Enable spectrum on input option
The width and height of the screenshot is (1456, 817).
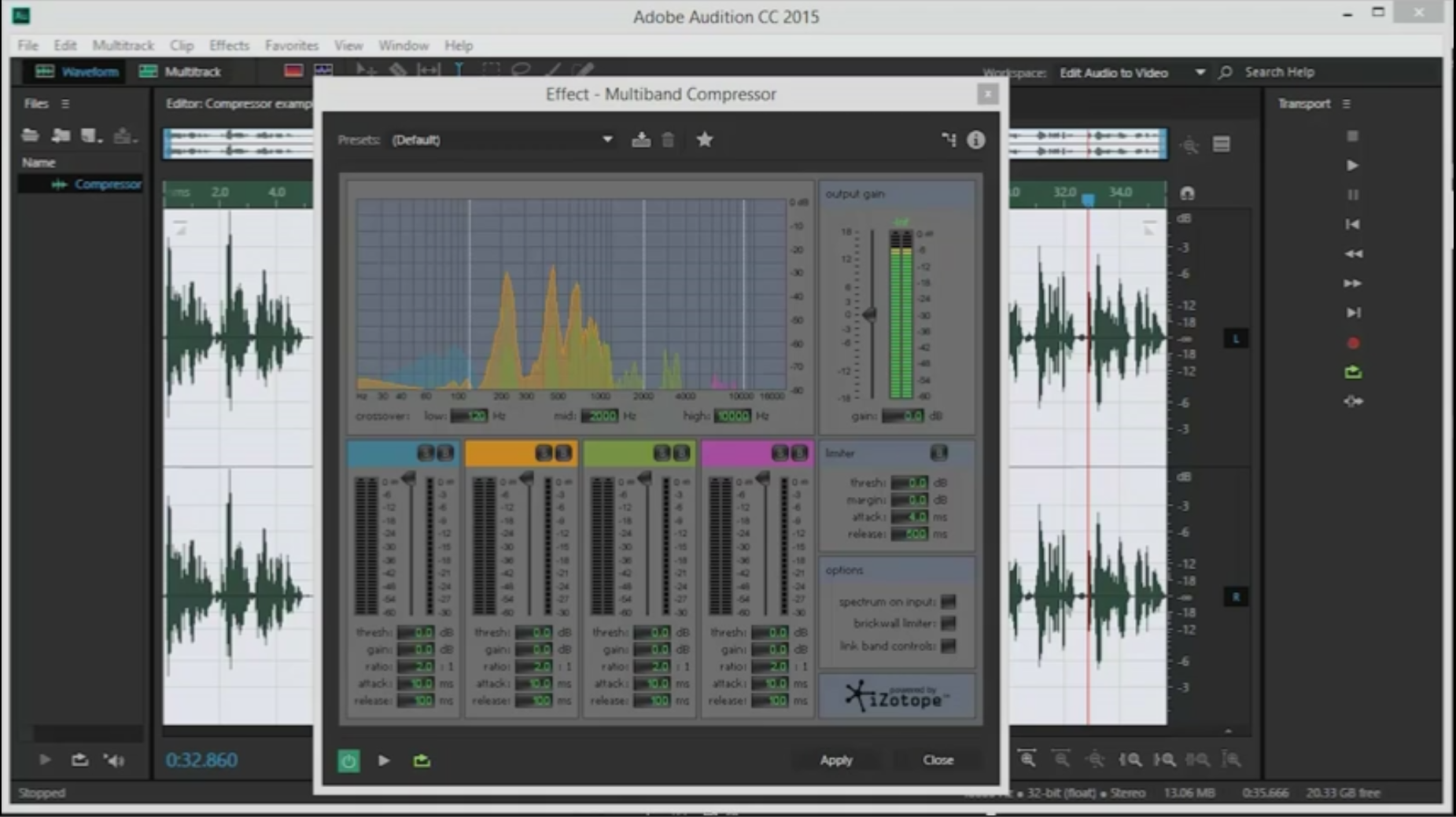click(949, 601)
